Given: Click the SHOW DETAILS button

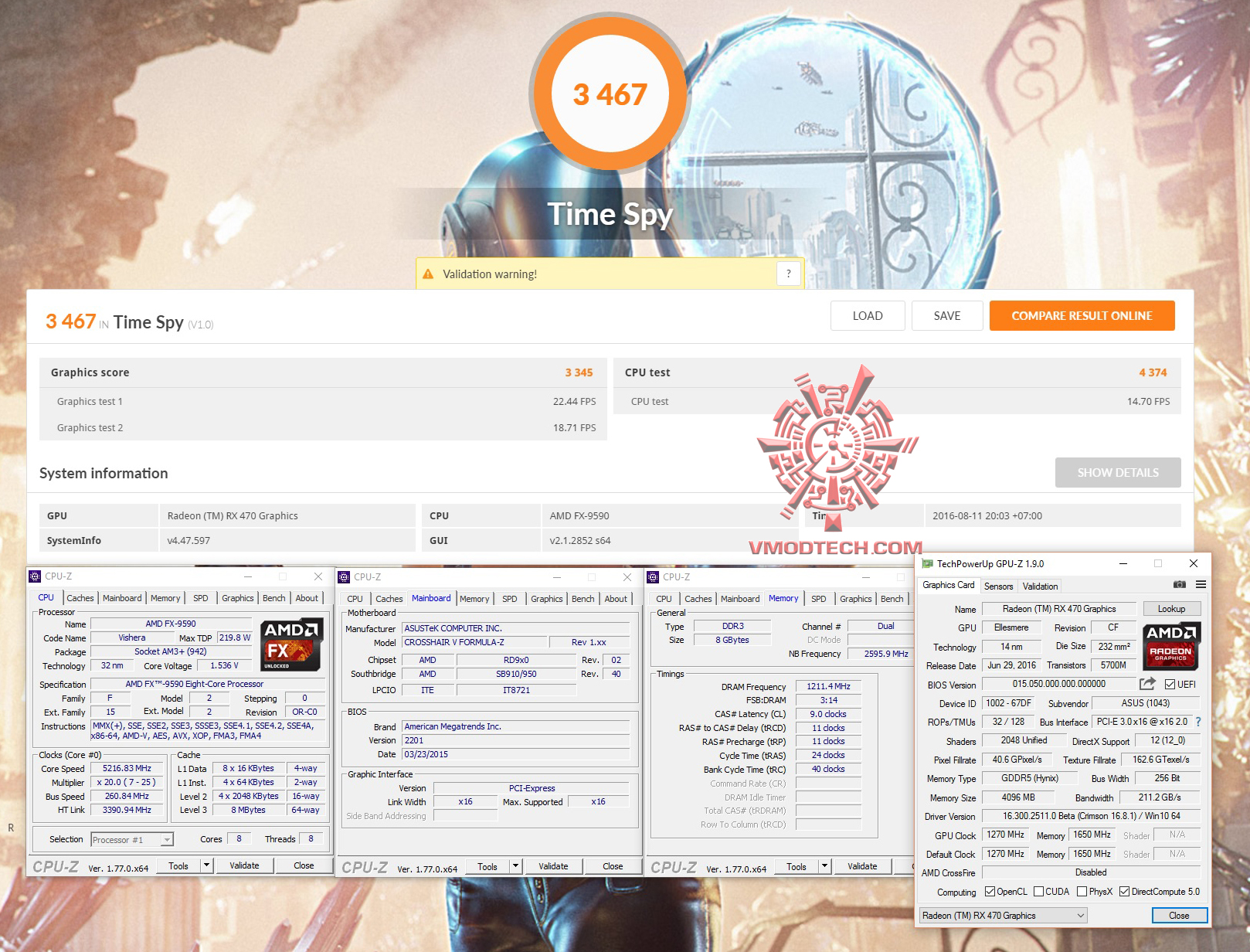Looking at the screenshot, I should click(1118, 472).
